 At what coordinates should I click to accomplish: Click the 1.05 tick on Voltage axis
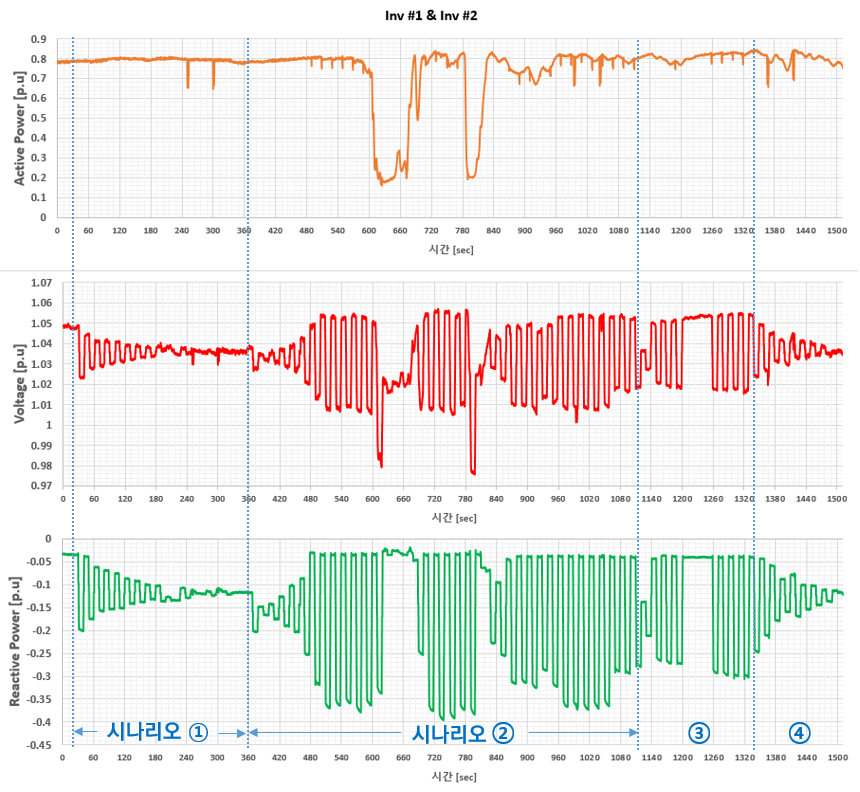[41, 324]
